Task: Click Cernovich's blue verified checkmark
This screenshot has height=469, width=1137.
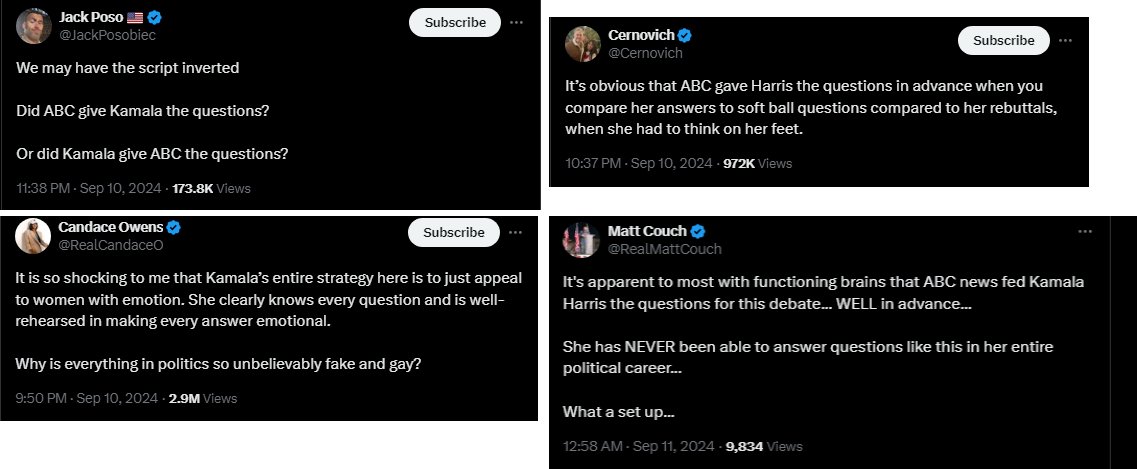Action: click(686, 35)
